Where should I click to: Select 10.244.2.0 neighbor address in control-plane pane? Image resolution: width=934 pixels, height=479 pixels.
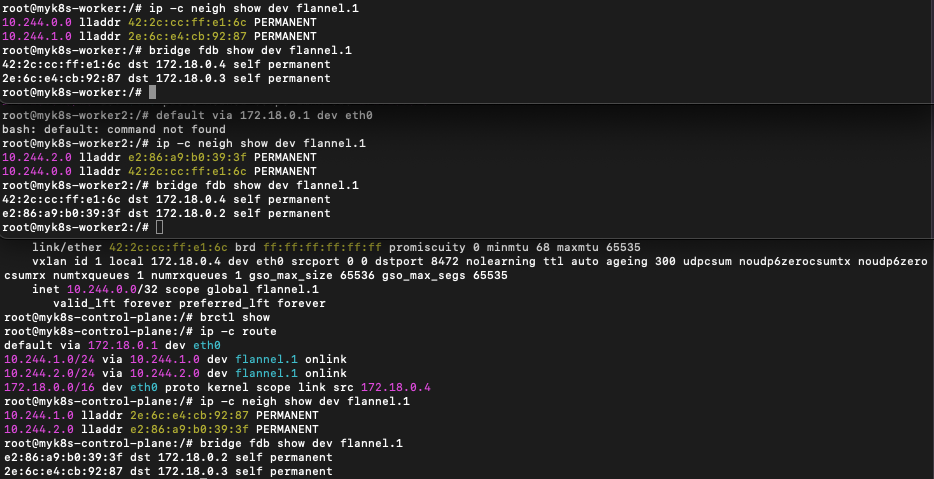39,430
